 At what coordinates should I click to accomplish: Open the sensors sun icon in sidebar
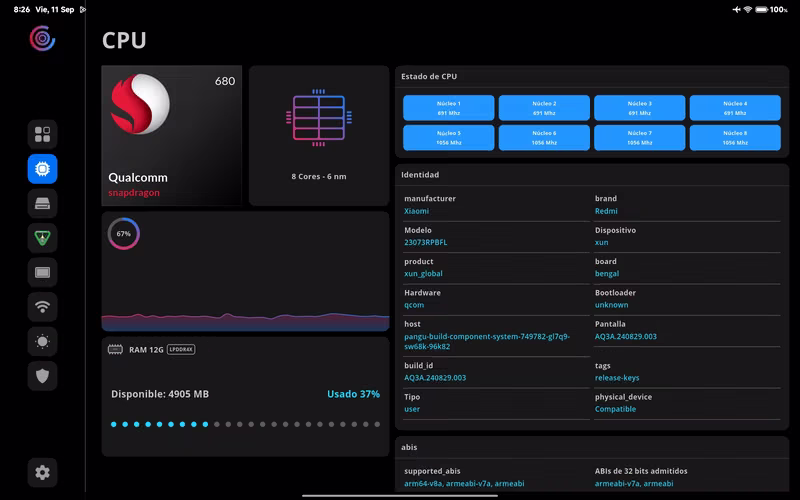pos(42,341)
